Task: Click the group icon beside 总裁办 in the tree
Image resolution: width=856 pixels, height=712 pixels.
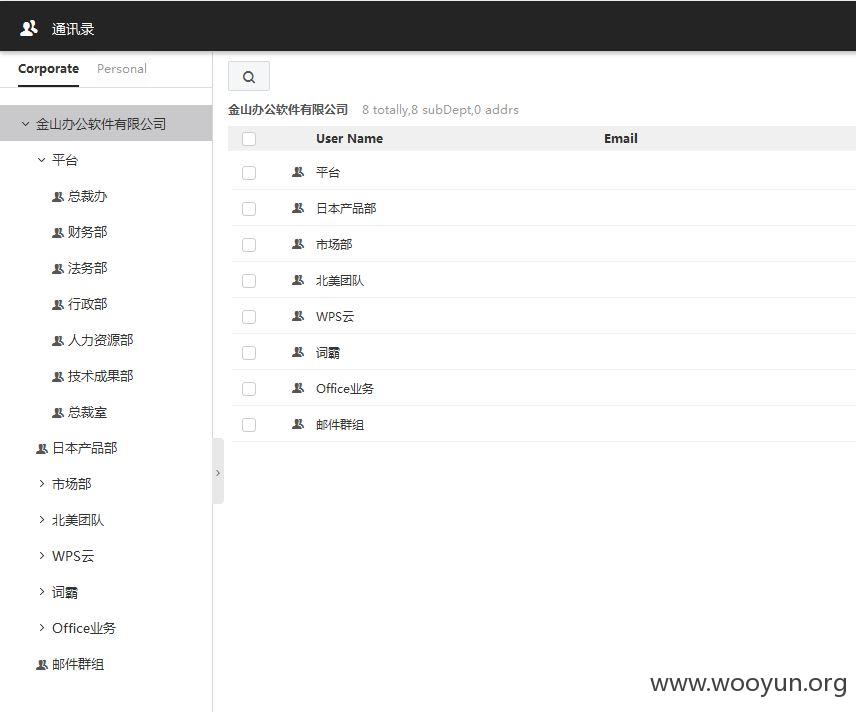Action: tap(58, 197)
